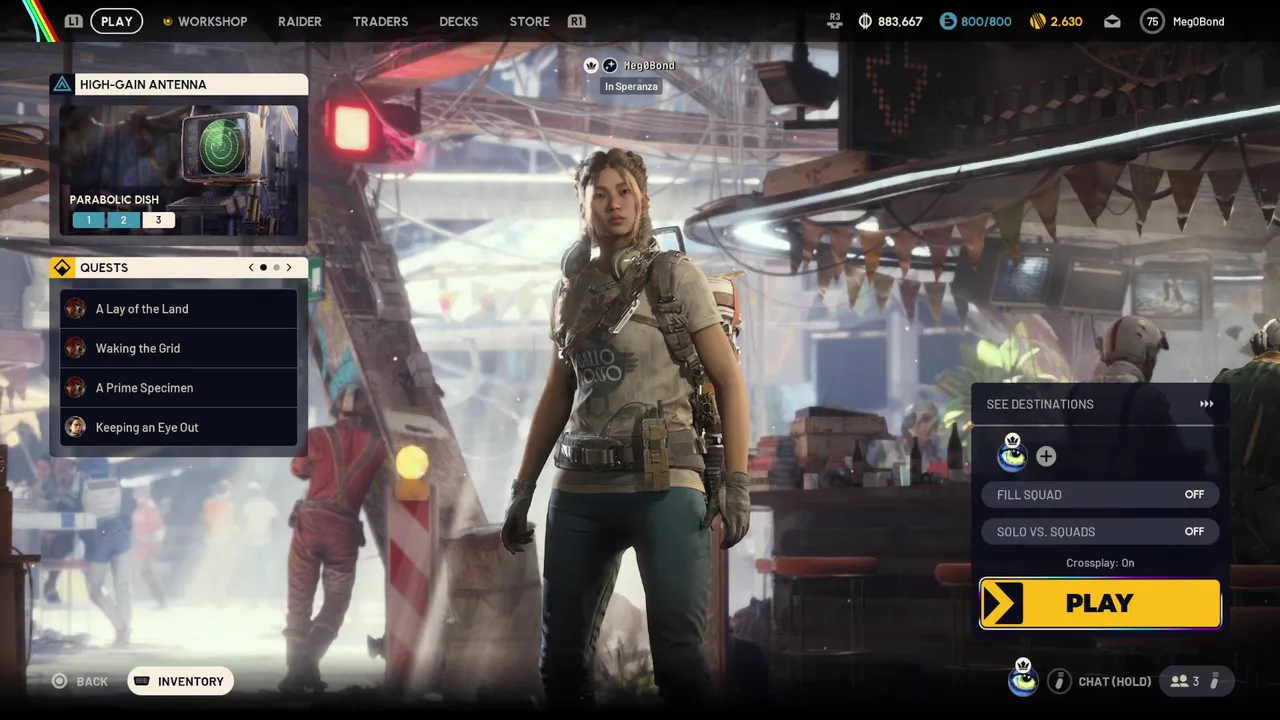1280x720 pixels.
Task: Click the L1 bumper icon
Action: [x=74, y=21]
